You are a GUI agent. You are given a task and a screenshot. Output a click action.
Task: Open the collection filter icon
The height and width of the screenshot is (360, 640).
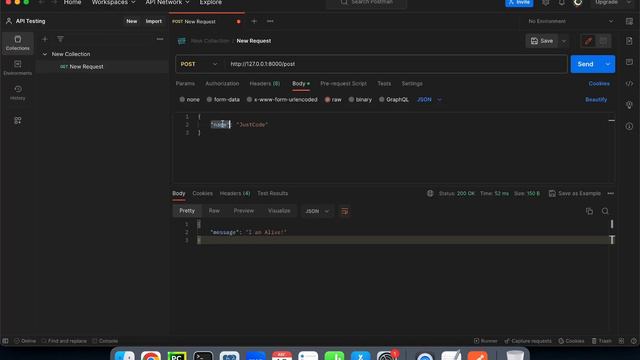click(x=60, y=39)
